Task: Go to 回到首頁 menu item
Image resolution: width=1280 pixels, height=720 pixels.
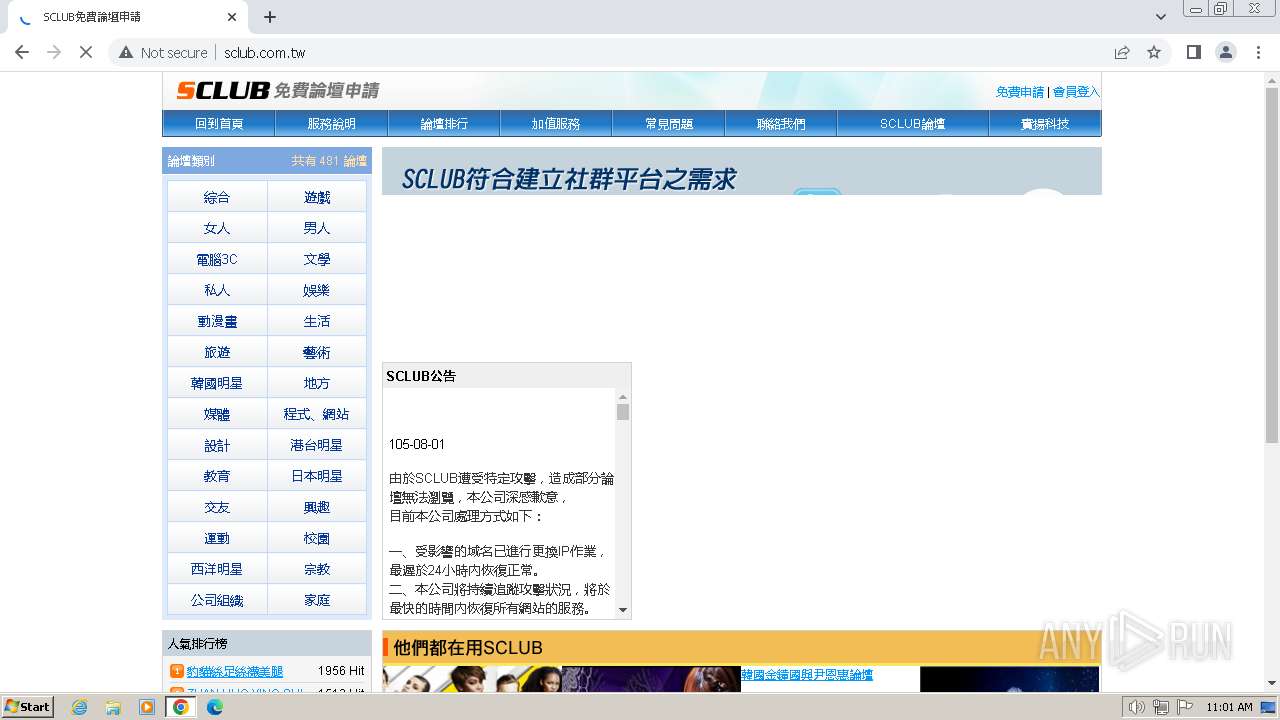Action: (x=219, y=124)
